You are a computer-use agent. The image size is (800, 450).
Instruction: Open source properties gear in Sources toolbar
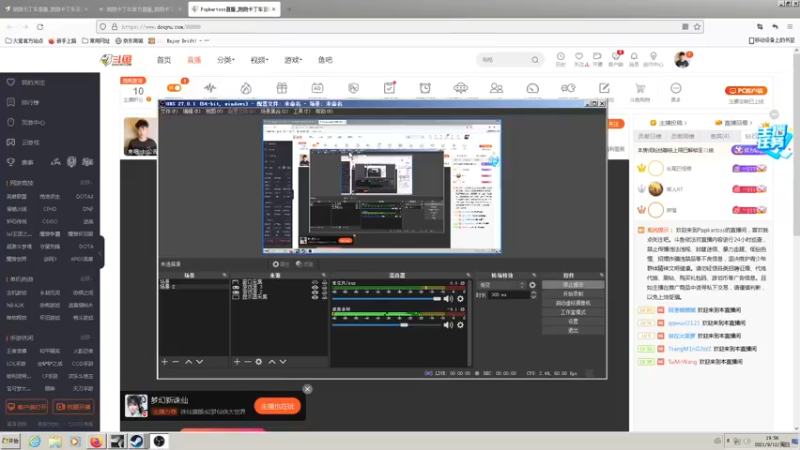pos(259,361)
